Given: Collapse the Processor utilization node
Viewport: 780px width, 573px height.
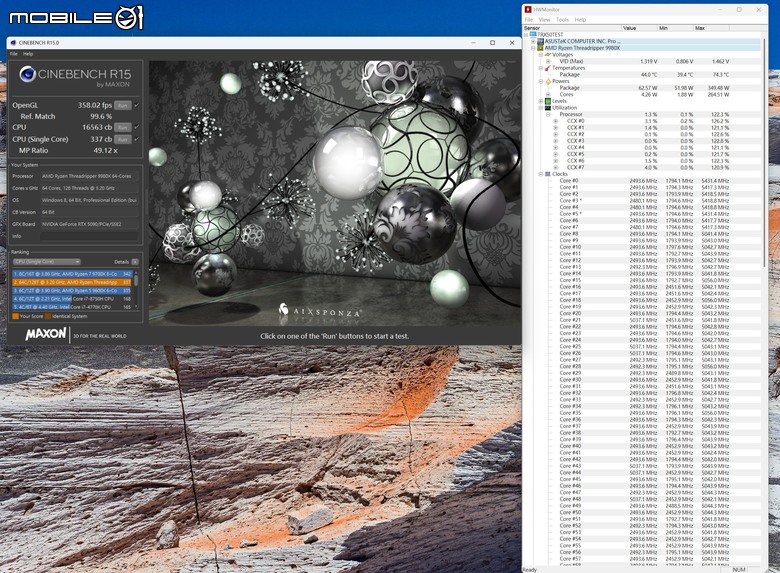Looking at the screenshot, I should pyautogui.click(x=548, y=114).
